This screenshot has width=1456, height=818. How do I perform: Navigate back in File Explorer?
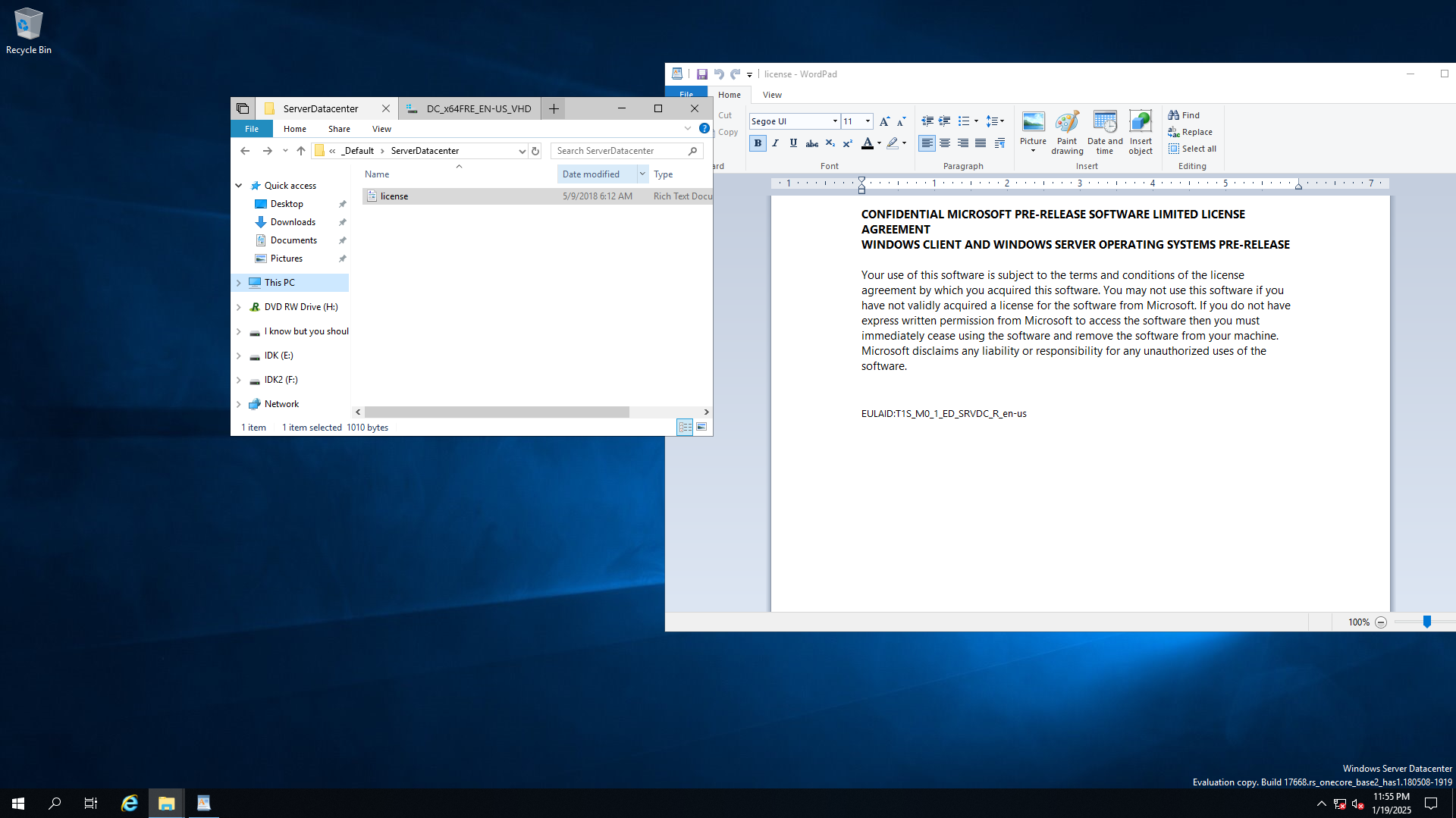pyautogui.click(x=245, y=151)
